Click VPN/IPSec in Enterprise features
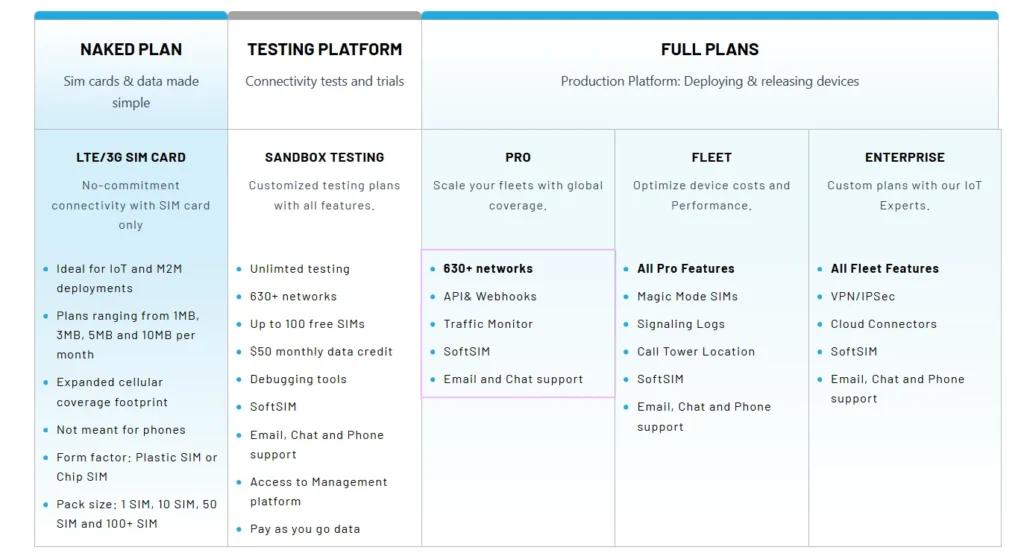 coord(863,297)
